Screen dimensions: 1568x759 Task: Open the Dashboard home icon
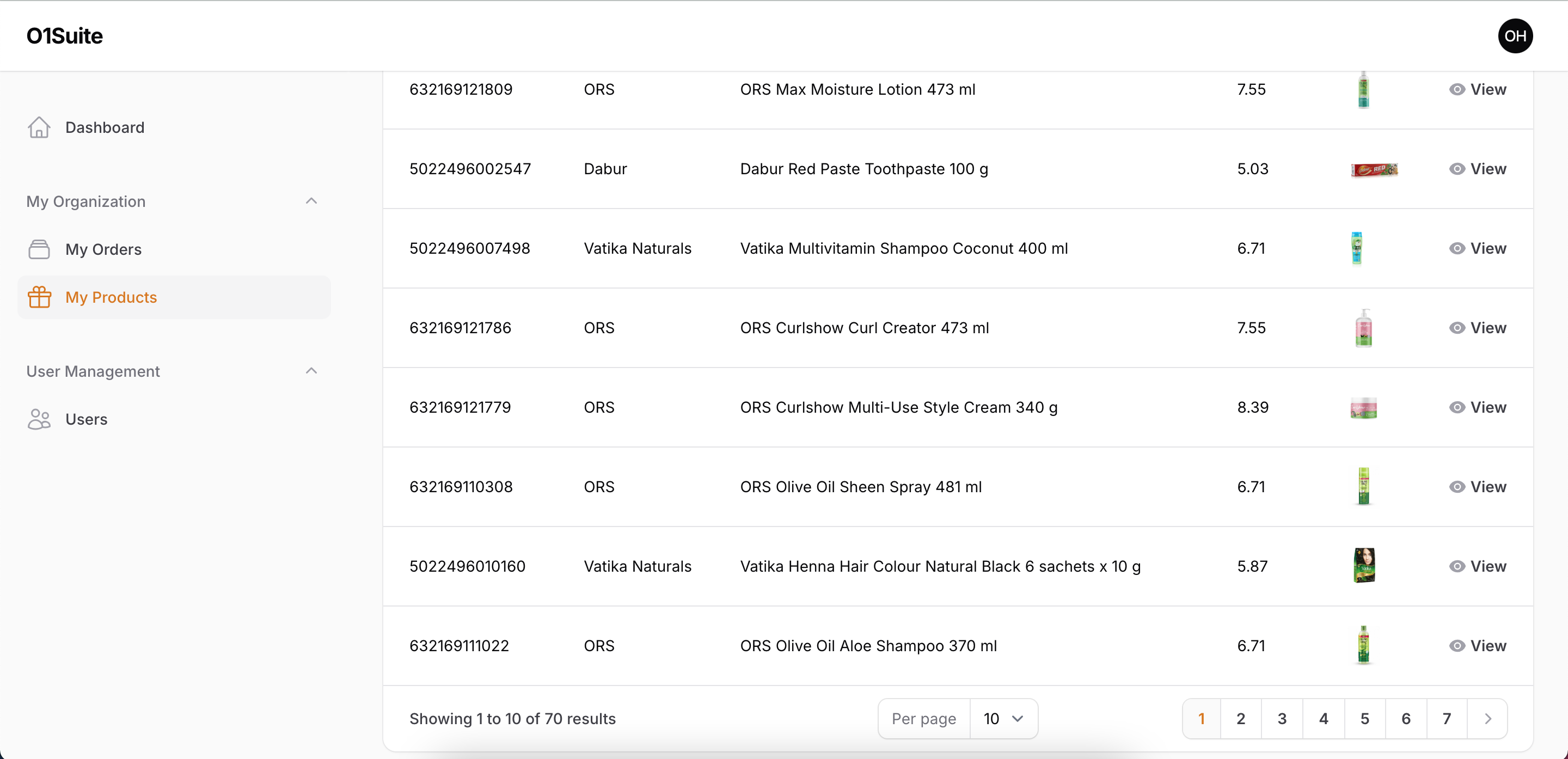39,127
